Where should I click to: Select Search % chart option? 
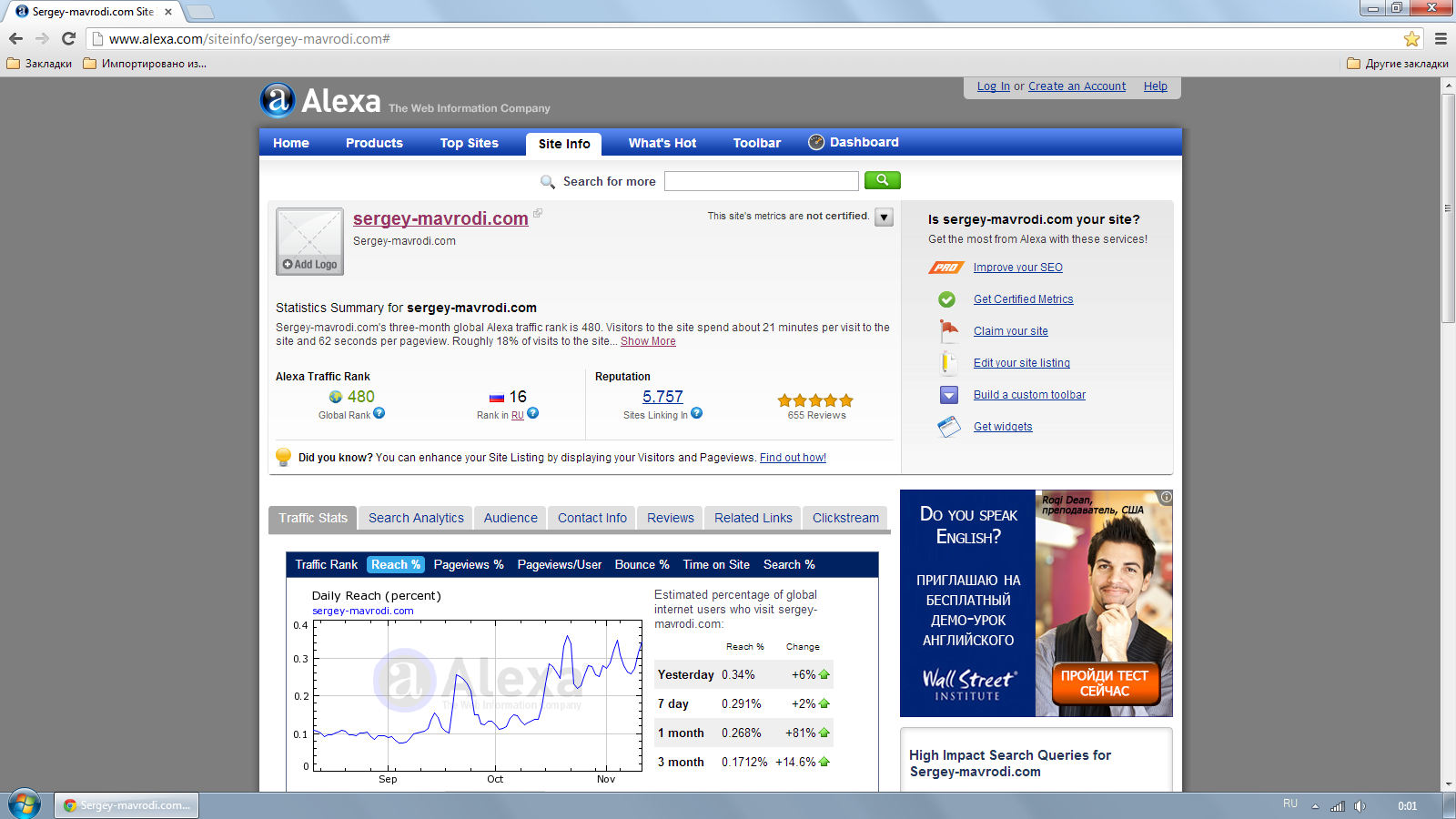(789, 564)
